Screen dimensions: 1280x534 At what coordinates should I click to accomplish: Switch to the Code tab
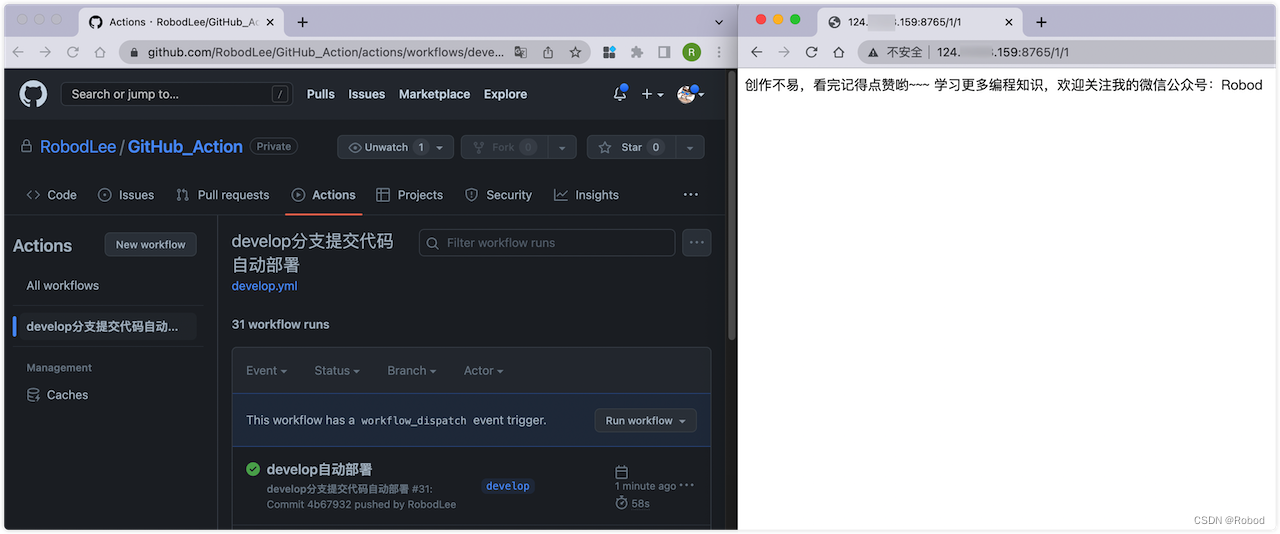click(x=51, y=195)
